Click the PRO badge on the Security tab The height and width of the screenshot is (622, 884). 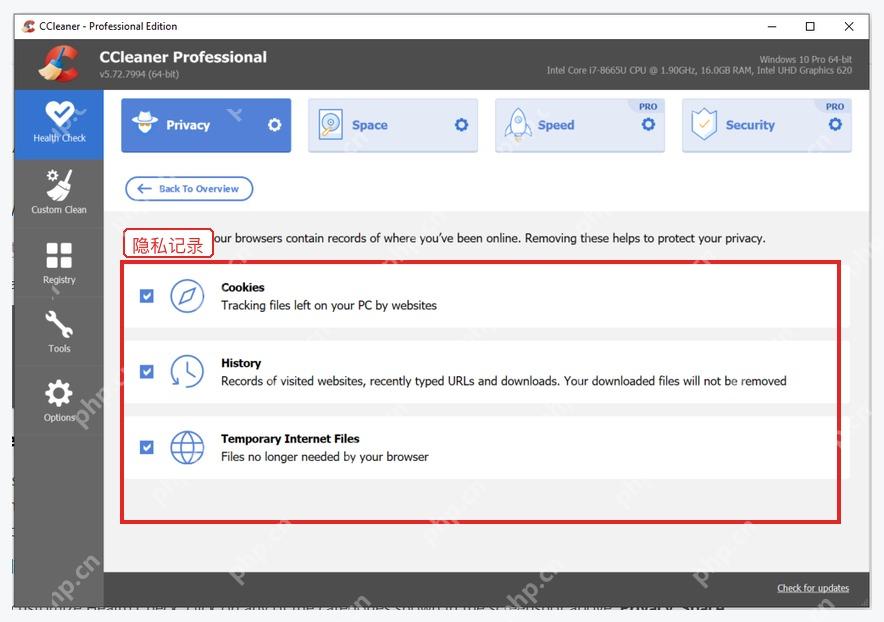[x=835, y=107]
